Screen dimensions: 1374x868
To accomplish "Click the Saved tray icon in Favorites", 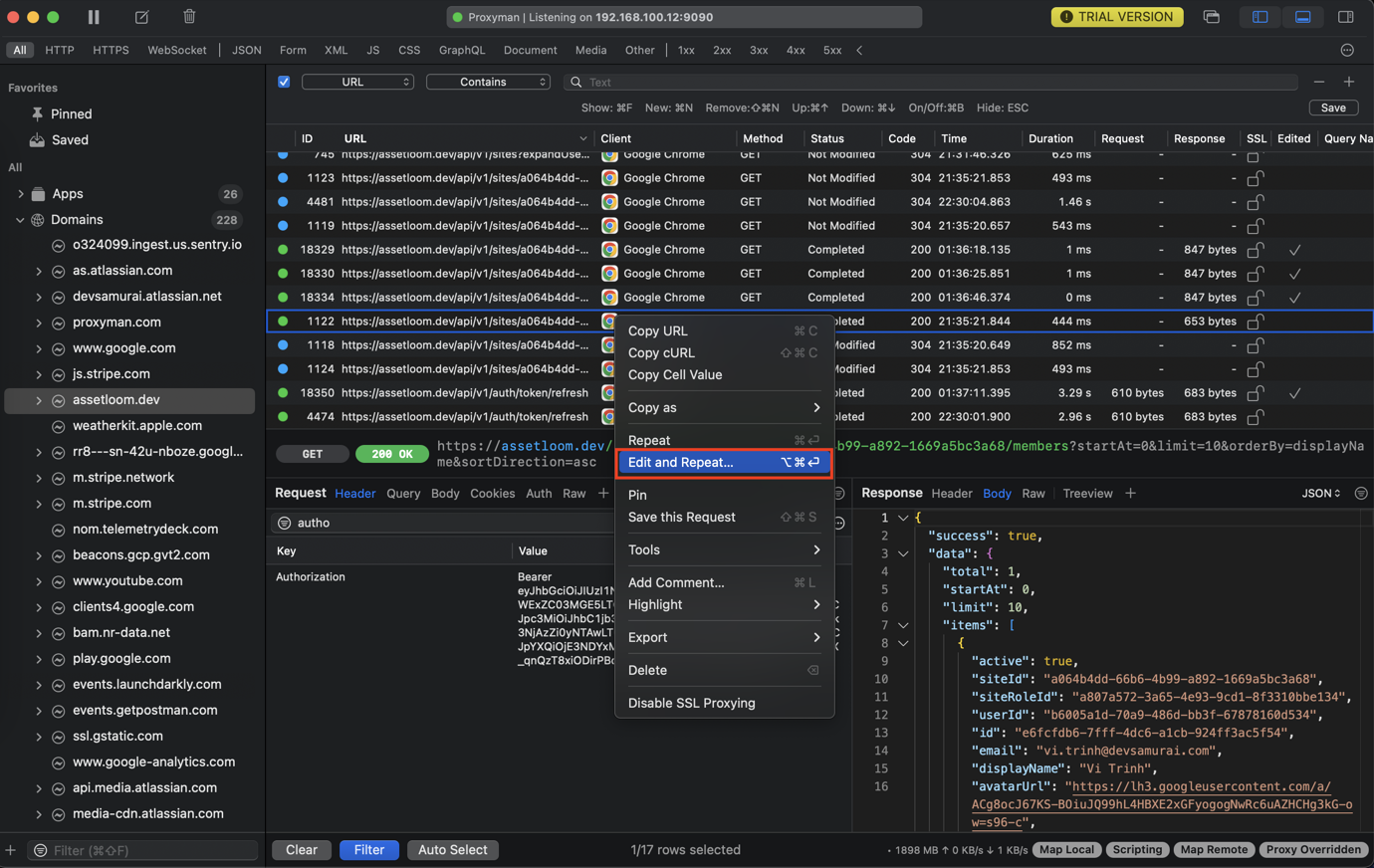I will pos(37,139).
